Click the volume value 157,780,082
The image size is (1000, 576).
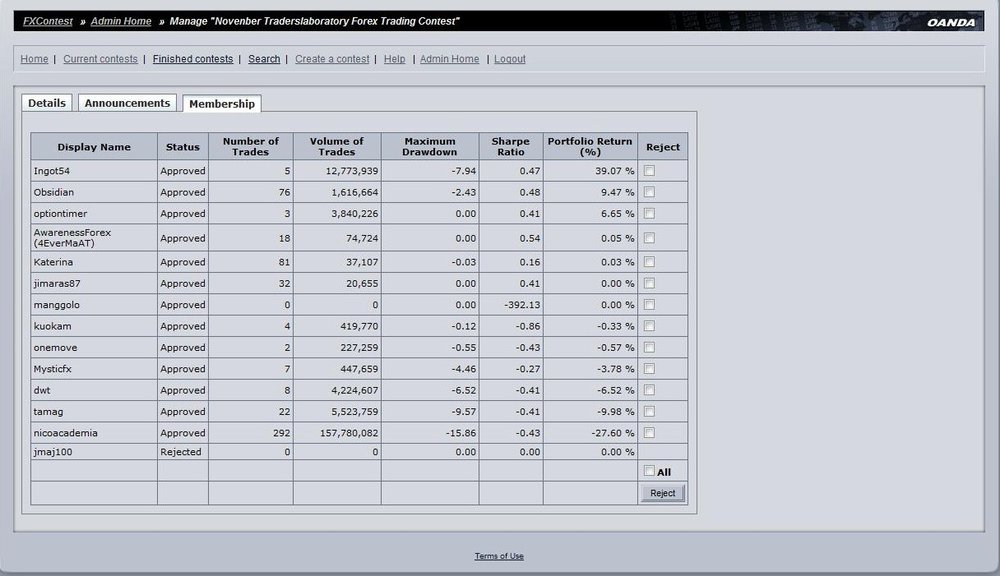coord(349,433)
